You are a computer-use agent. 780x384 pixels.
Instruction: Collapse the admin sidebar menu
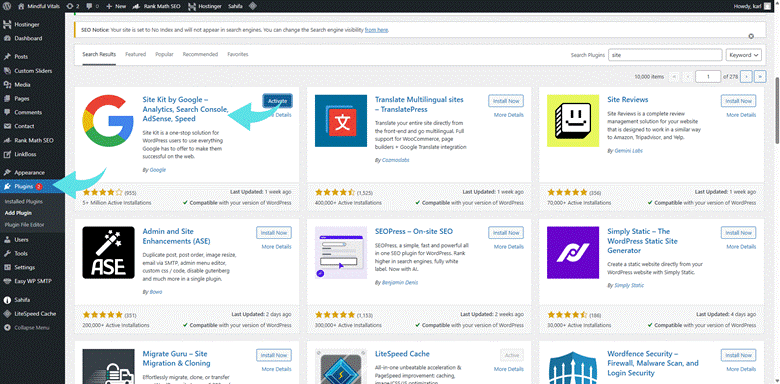(32, 328)
